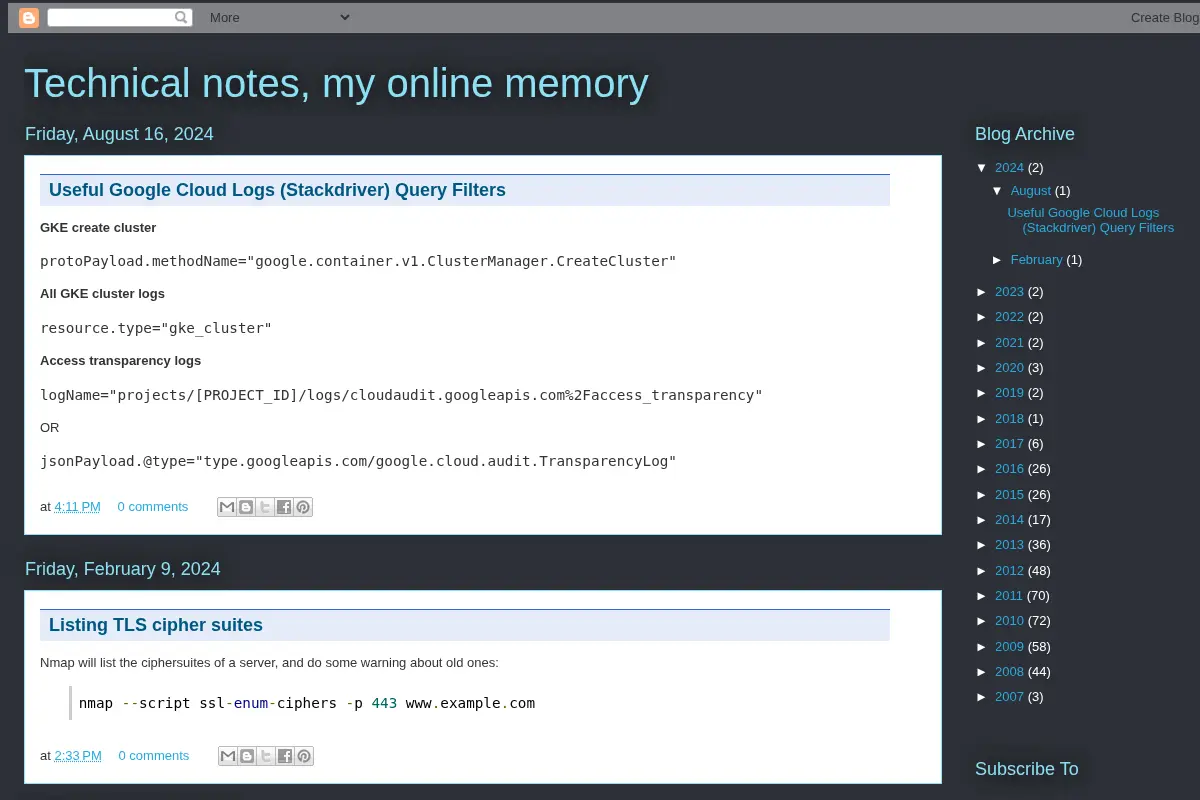Expand the 2016 archive arrow
Screen dimensions: 1200x800
(982, 469)
